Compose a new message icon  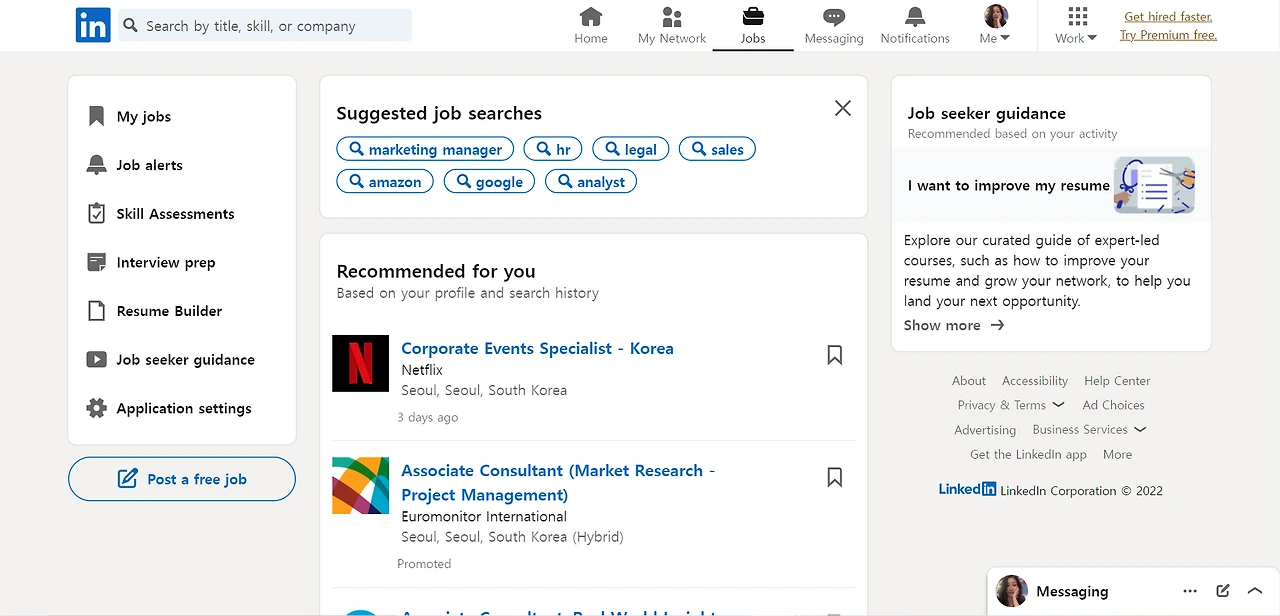click(1223, 591)
